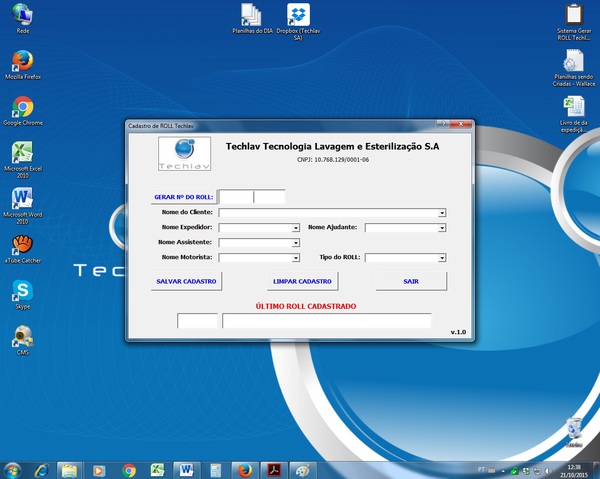This screenshot has width=600, height=479.
Task: Launch Mozilla Firefox from the desktop
Action: tap(23, 64)
